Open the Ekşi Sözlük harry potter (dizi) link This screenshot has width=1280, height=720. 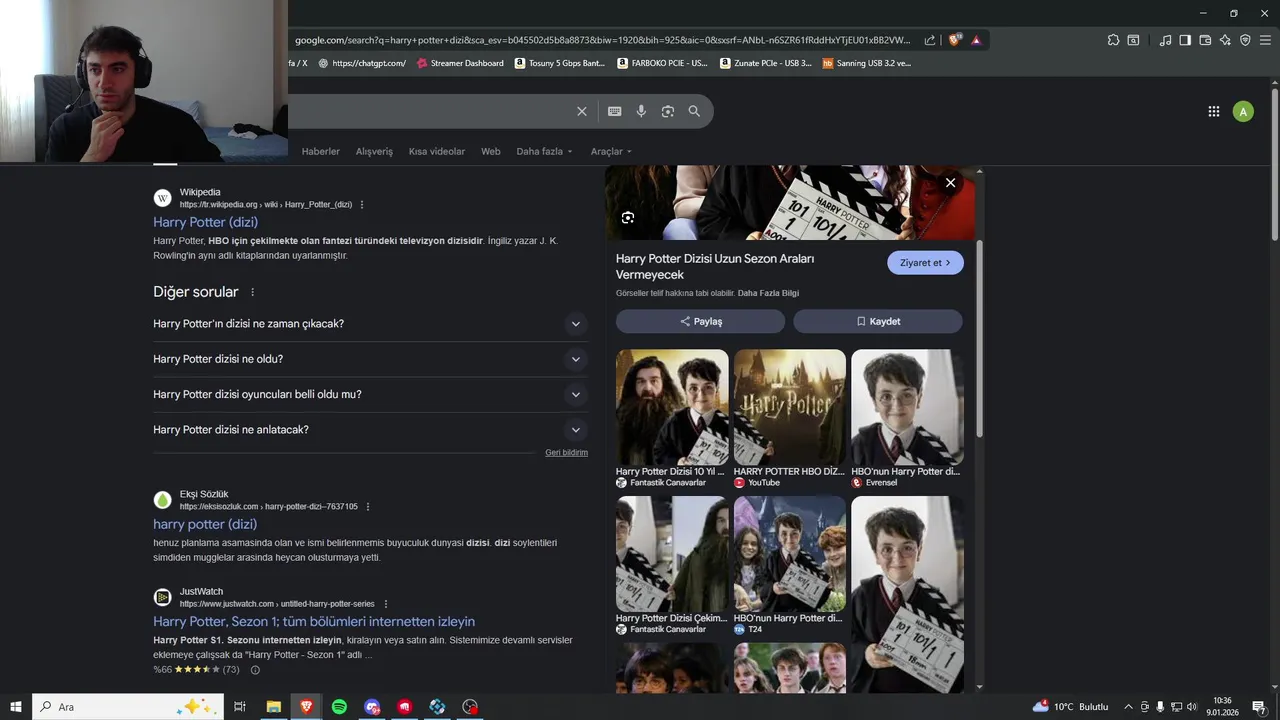point(205,524)
